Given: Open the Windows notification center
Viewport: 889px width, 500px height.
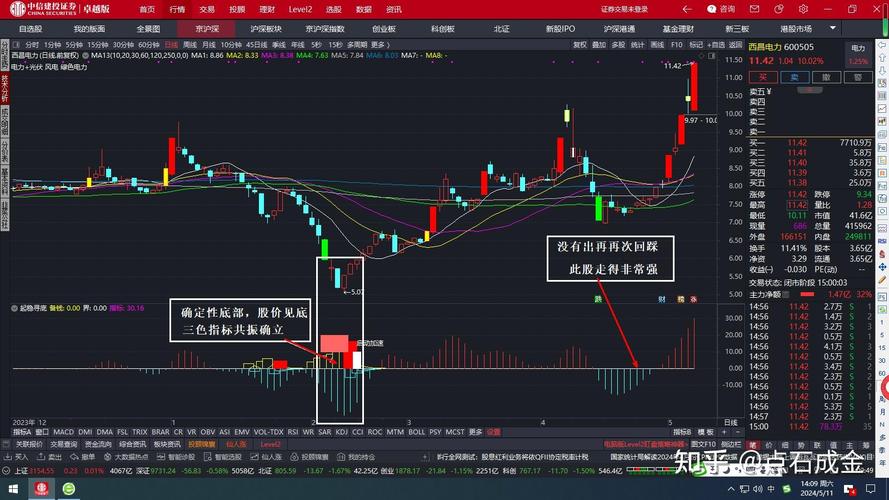Looking at the screenshot, I should pos(871,489).
